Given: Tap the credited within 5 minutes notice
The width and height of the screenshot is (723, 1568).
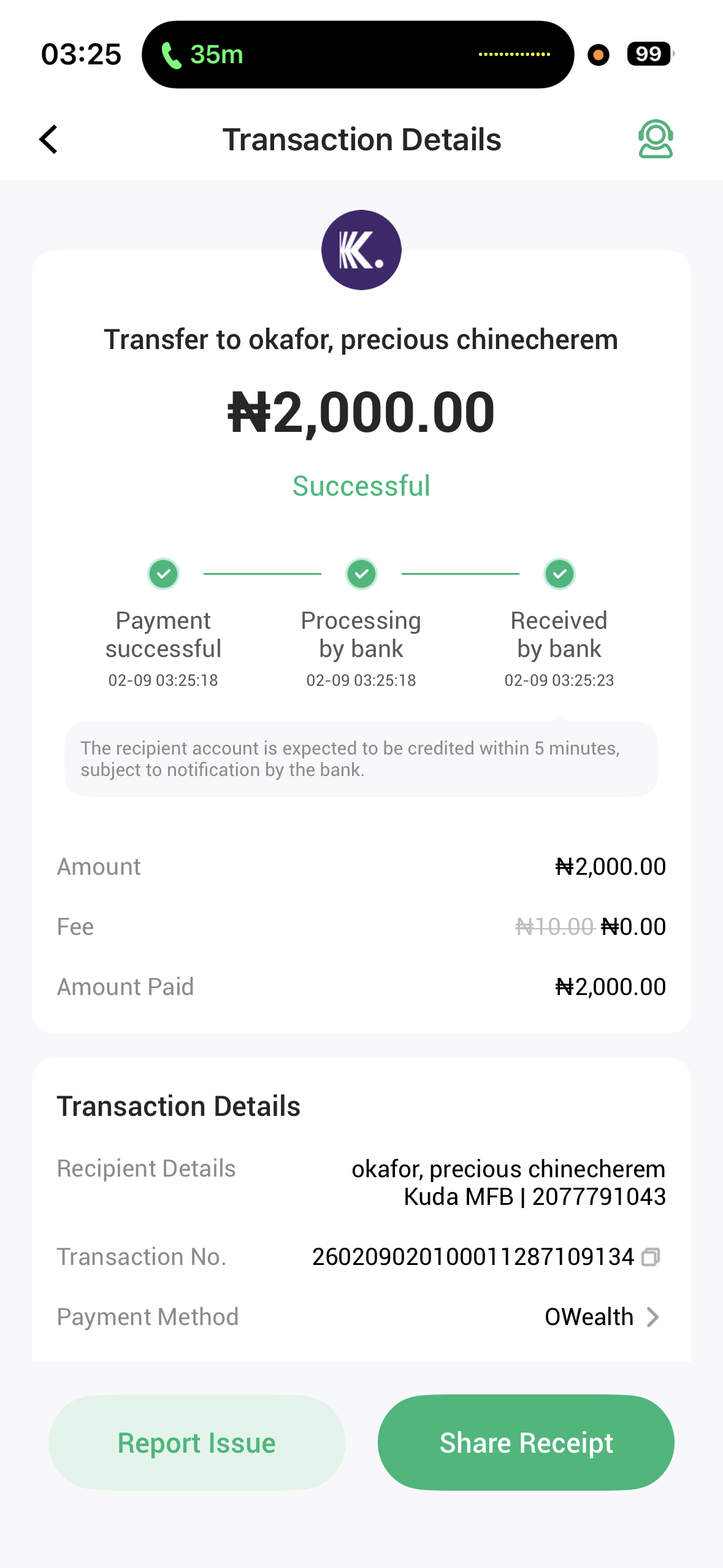Looking at the screenshot, I should (x=361, y=759).
